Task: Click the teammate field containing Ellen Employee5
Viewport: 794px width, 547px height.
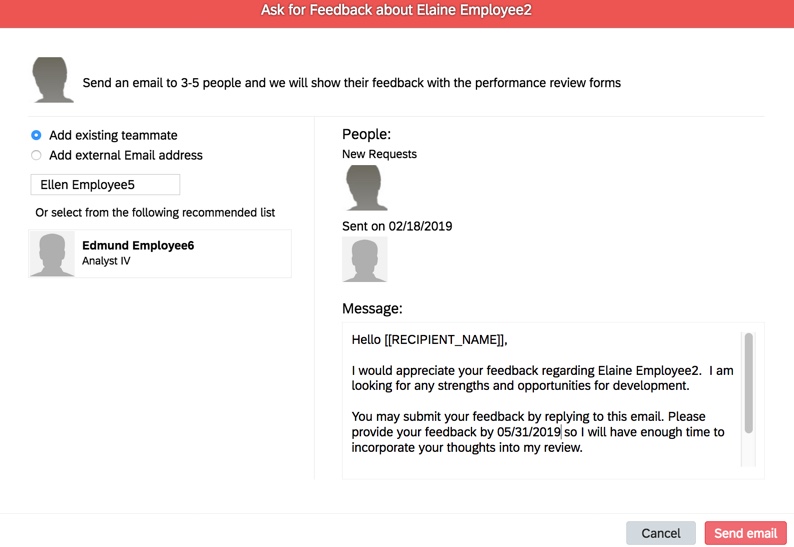Action: coord(105,185)
